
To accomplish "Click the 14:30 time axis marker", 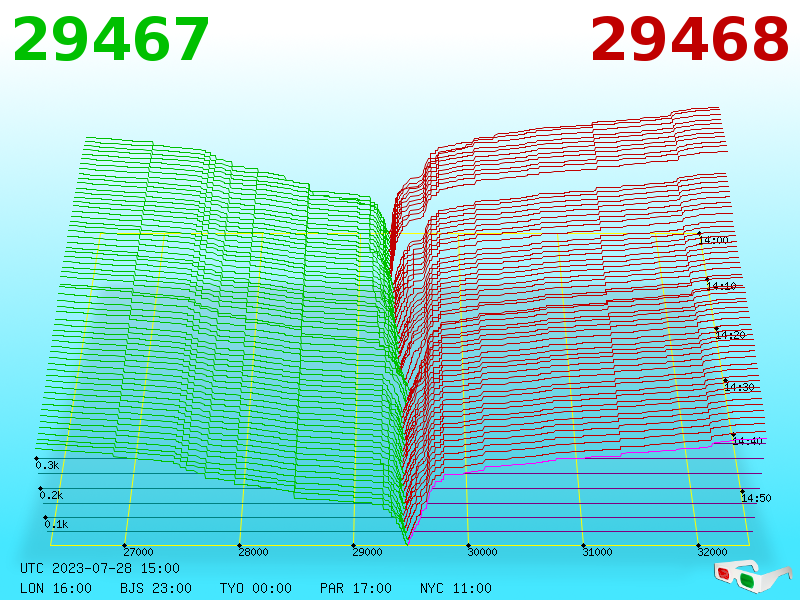I will click(x=739, y=387).
